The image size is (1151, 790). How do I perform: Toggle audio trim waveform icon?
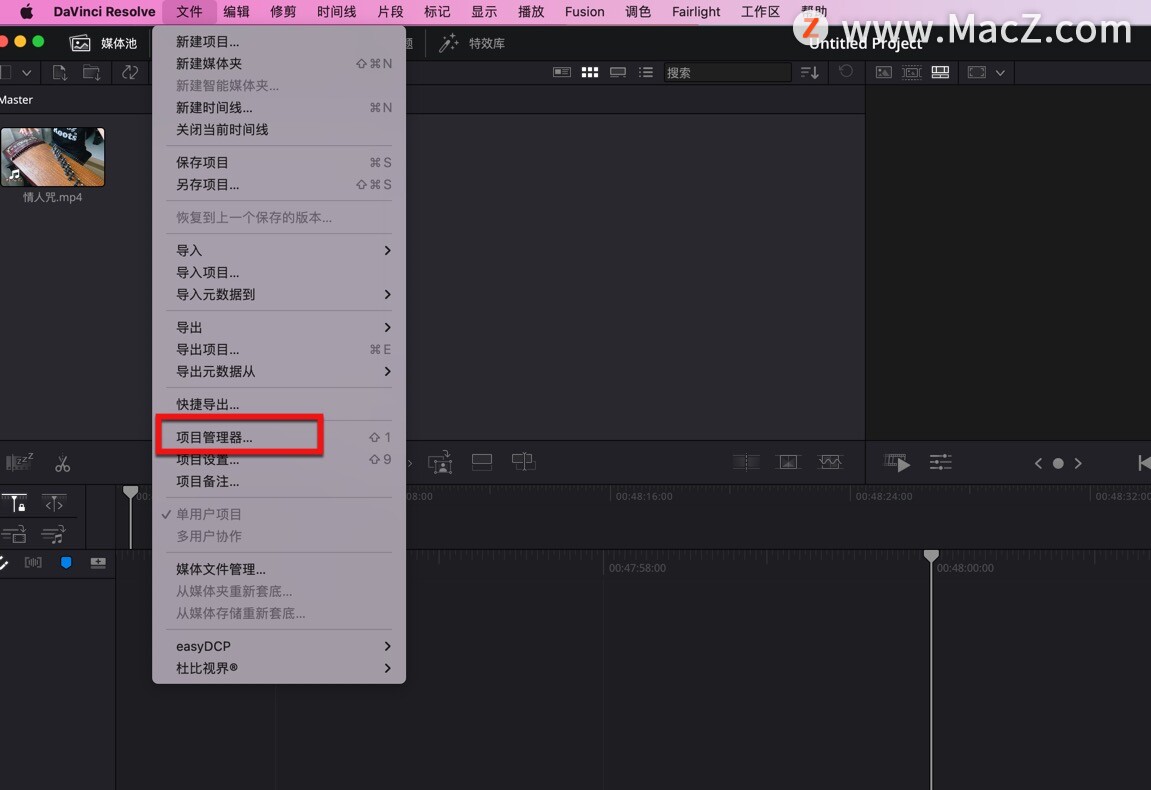[x=33, y=562]
